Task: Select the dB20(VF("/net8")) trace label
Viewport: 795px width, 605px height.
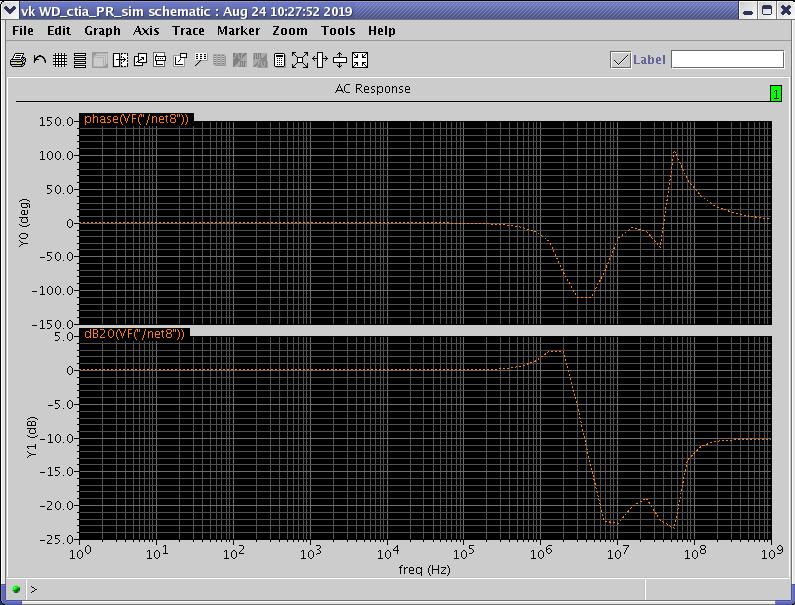Action: tap(135, 334)
